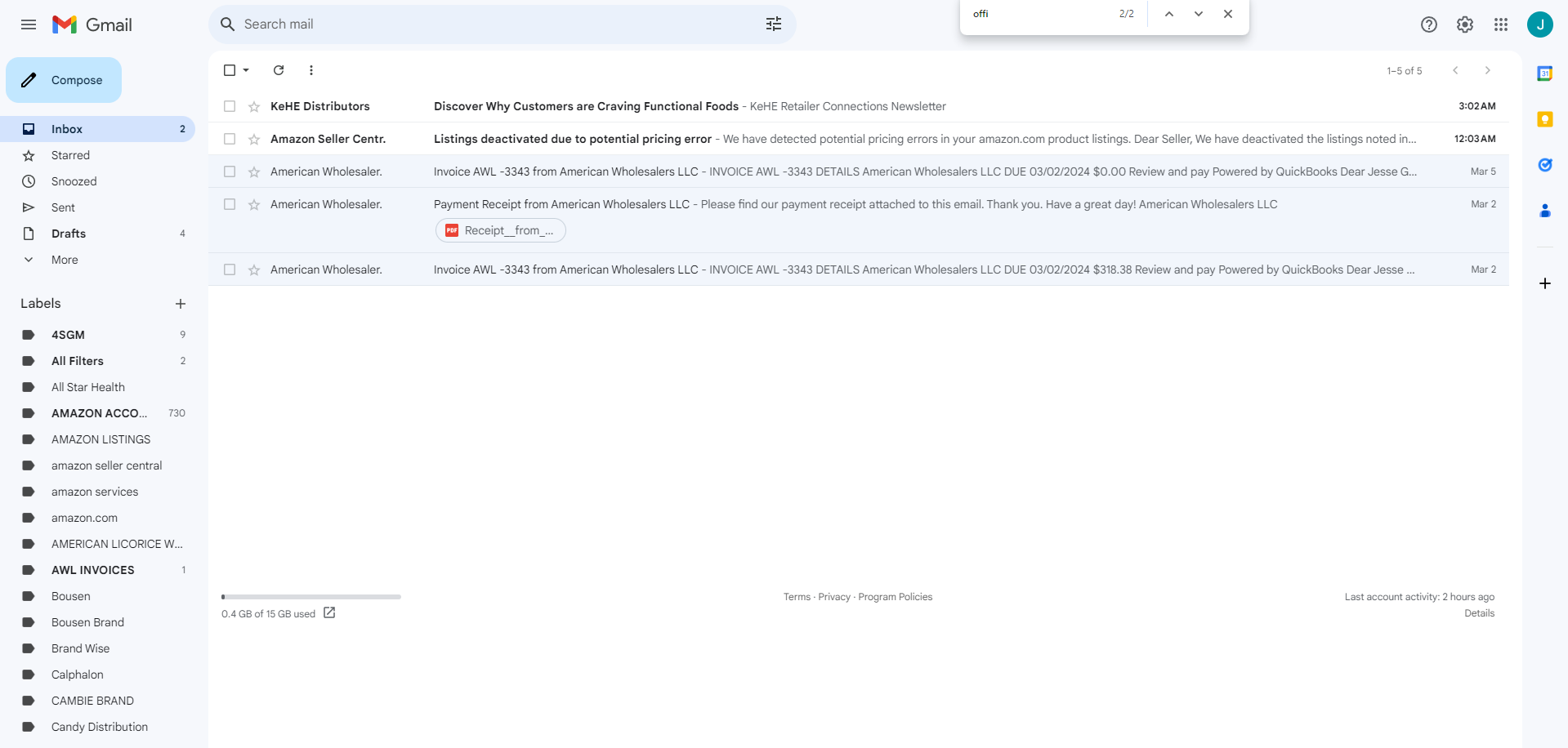The image size is (1568, 748).
Task: Open the Receipt PDF attachment chip
Action: point(501,230)
